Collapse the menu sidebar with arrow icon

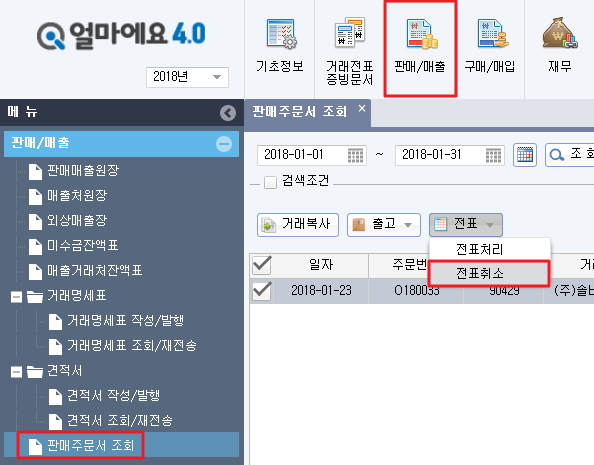click(x=228, y=113)
